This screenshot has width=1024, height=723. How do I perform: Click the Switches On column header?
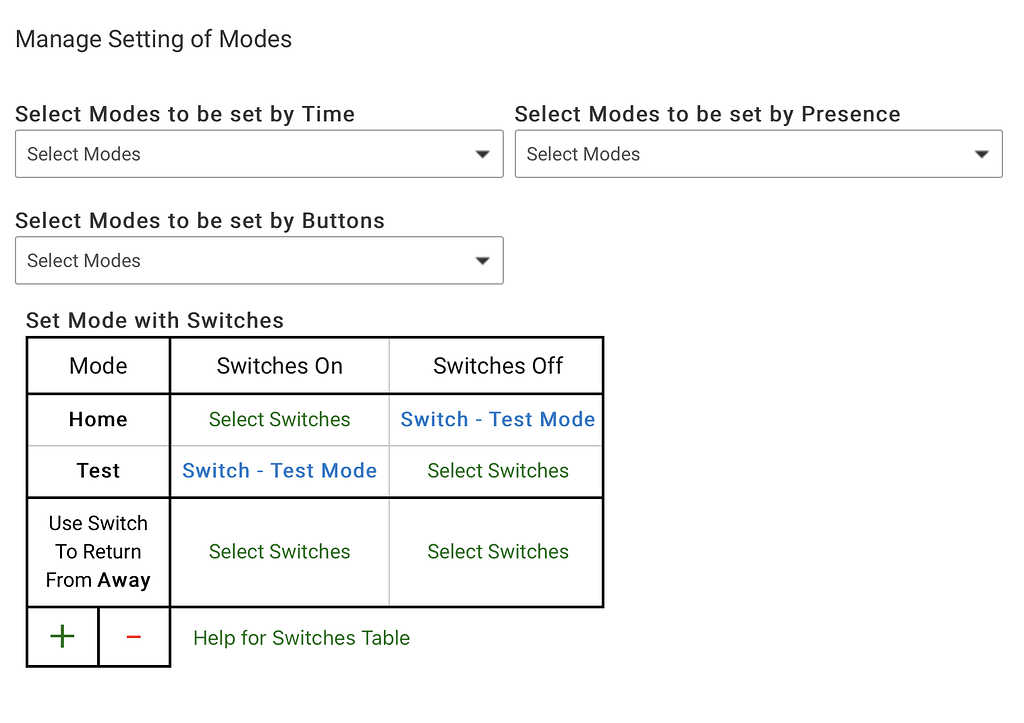click(280, 366)
